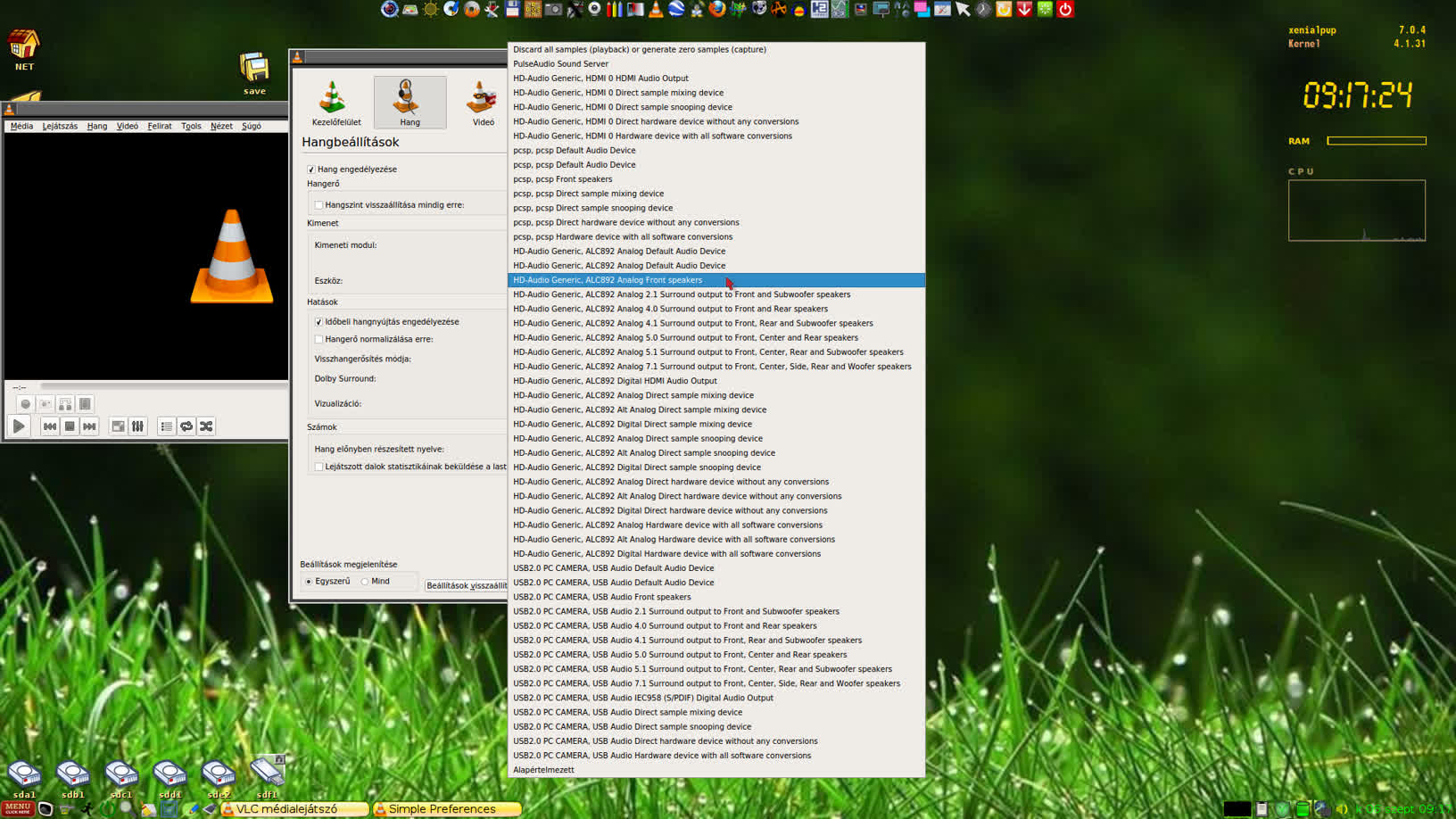Switch to Simple Preferences taskbar button
Viewport: 1456px width, 819px height.
[x=448, y=809]
